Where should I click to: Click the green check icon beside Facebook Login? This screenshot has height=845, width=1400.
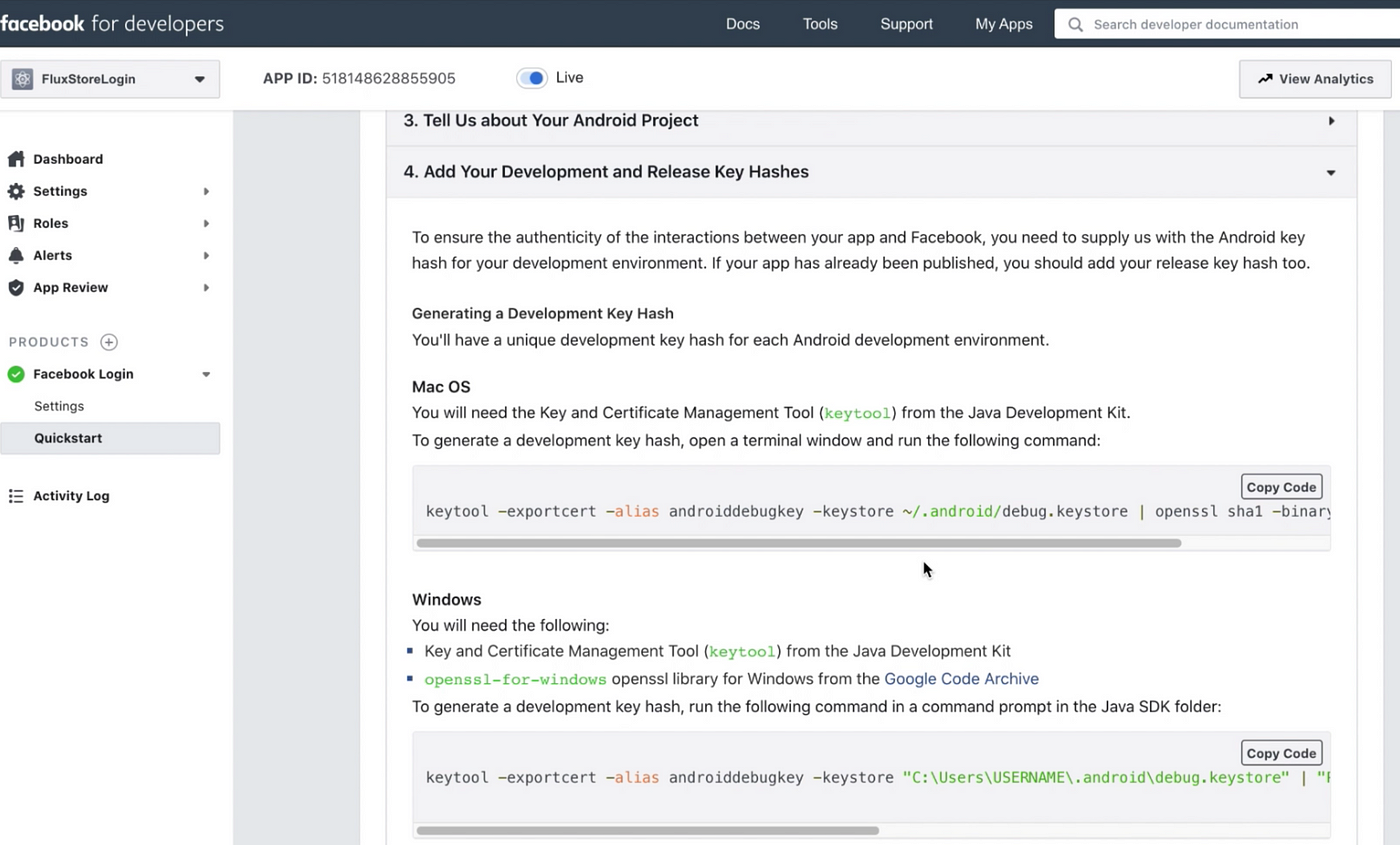pos(16,374)
